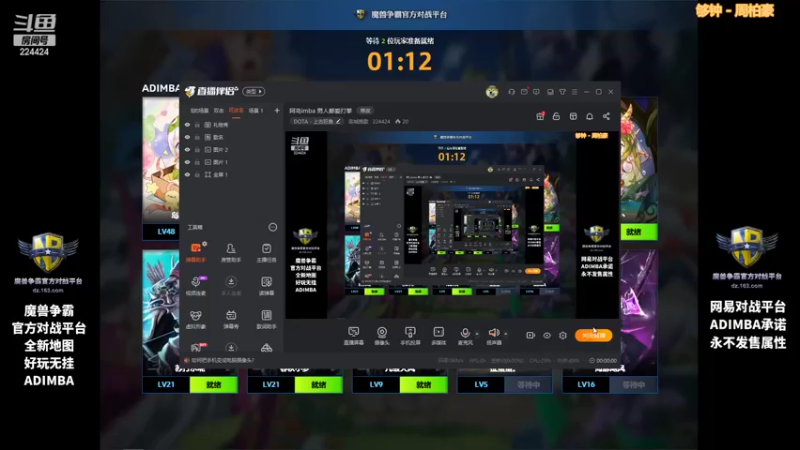The width and height of the screenshot is (800, 450).
Task: Click the room number 224424 text
Action: [x=381, y=121]
